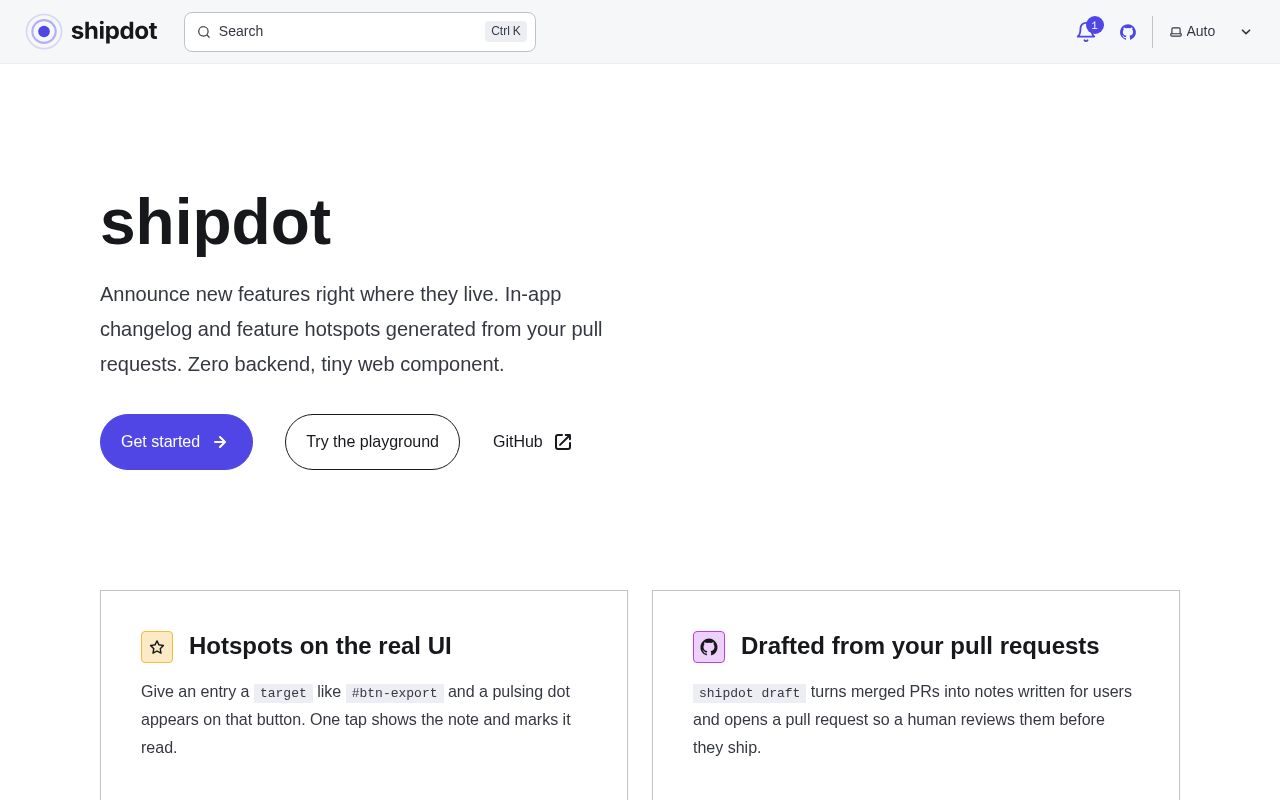The width and height of the screenshot is (1280, 800).
Task: Click the 'target' code snippet
Action: point(283,693)
